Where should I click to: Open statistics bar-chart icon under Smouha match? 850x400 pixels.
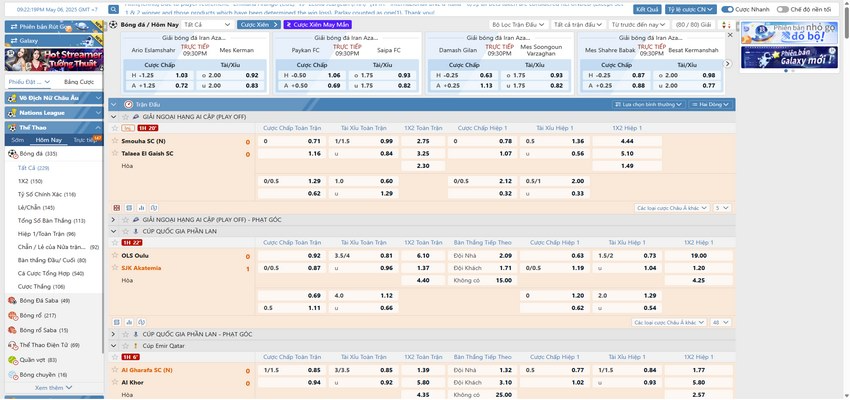141,208
